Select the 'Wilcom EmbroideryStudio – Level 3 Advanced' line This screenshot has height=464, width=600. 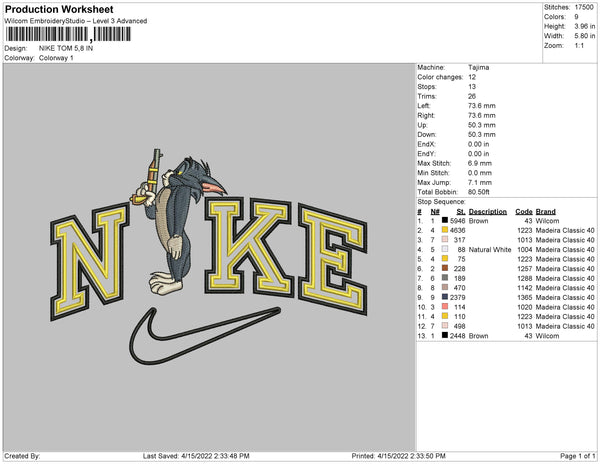(x=76, y=21)
